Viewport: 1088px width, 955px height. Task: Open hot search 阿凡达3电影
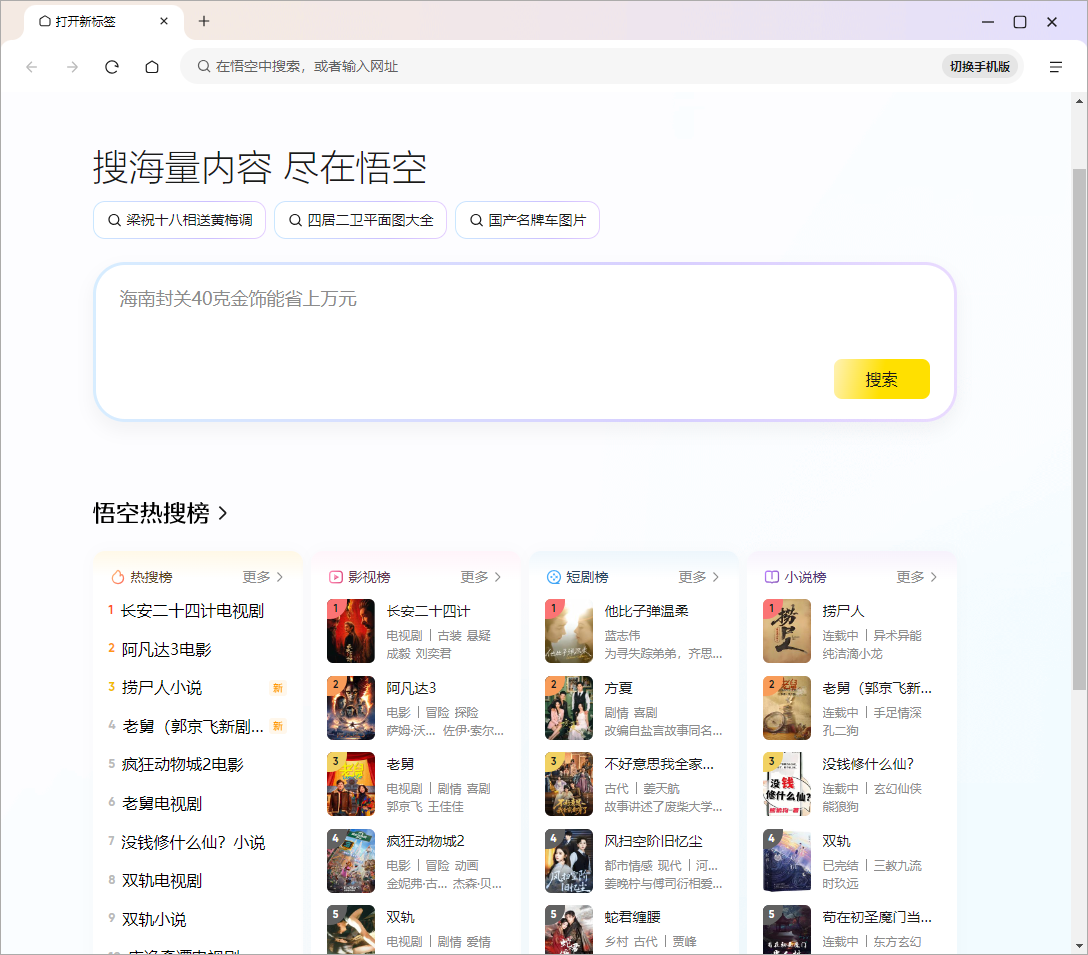coord(167,650)
